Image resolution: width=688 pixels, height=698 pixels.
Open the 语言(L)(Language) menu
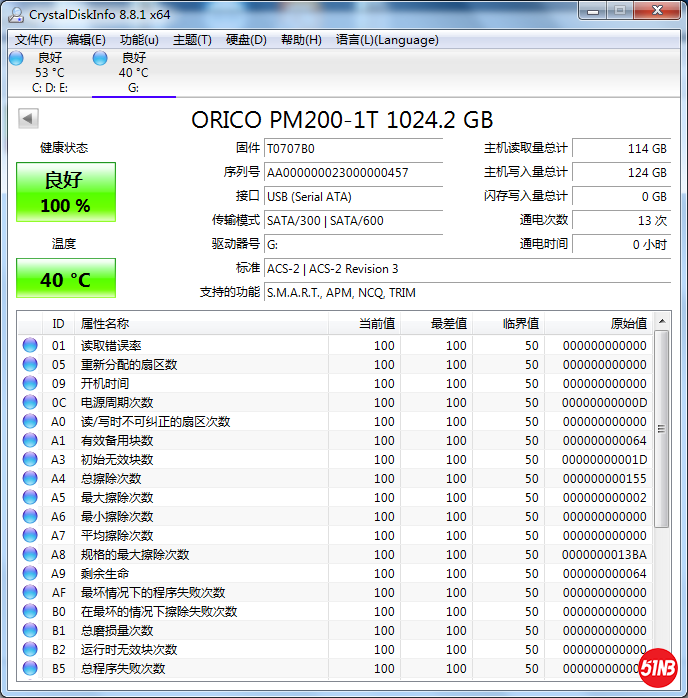[x=387, y=40]
